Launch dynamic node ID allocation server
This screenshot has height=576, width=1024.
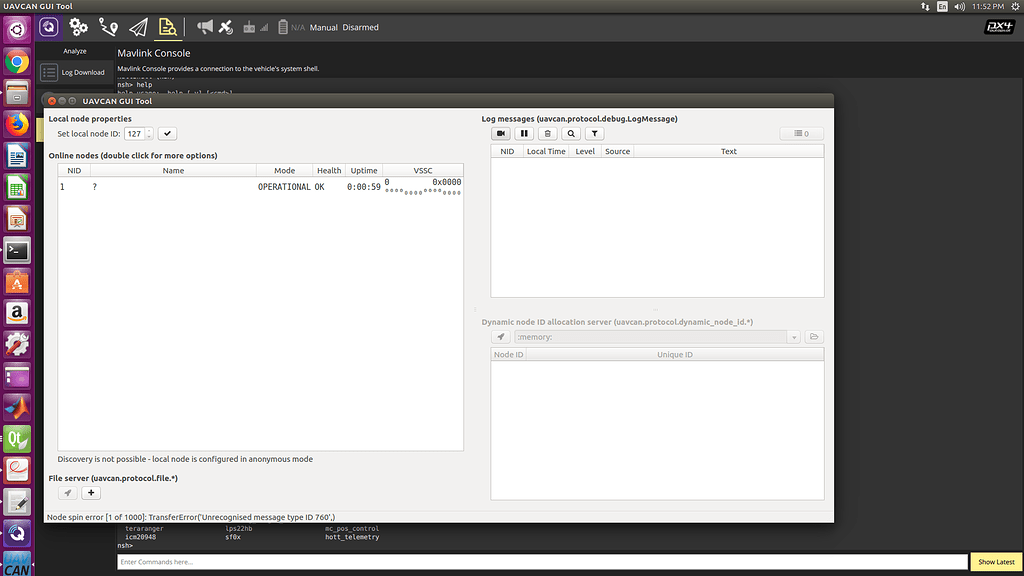click(501, 337)
